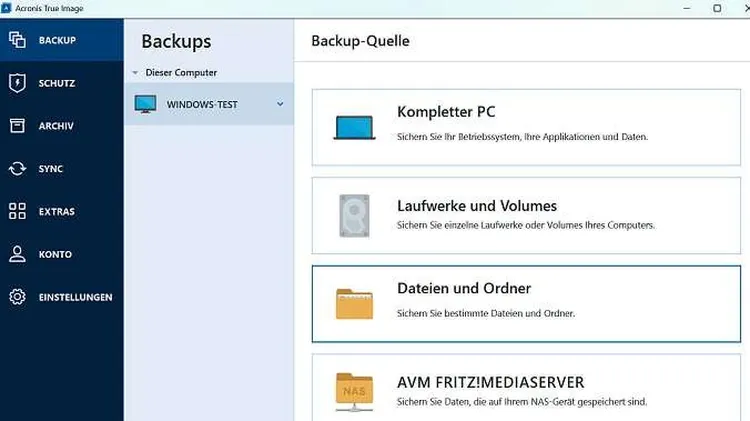Maximize the Acronis True Image window
The height and width of the screenshot is (421, 750).
pyautogui.click(x=717, y=8)
